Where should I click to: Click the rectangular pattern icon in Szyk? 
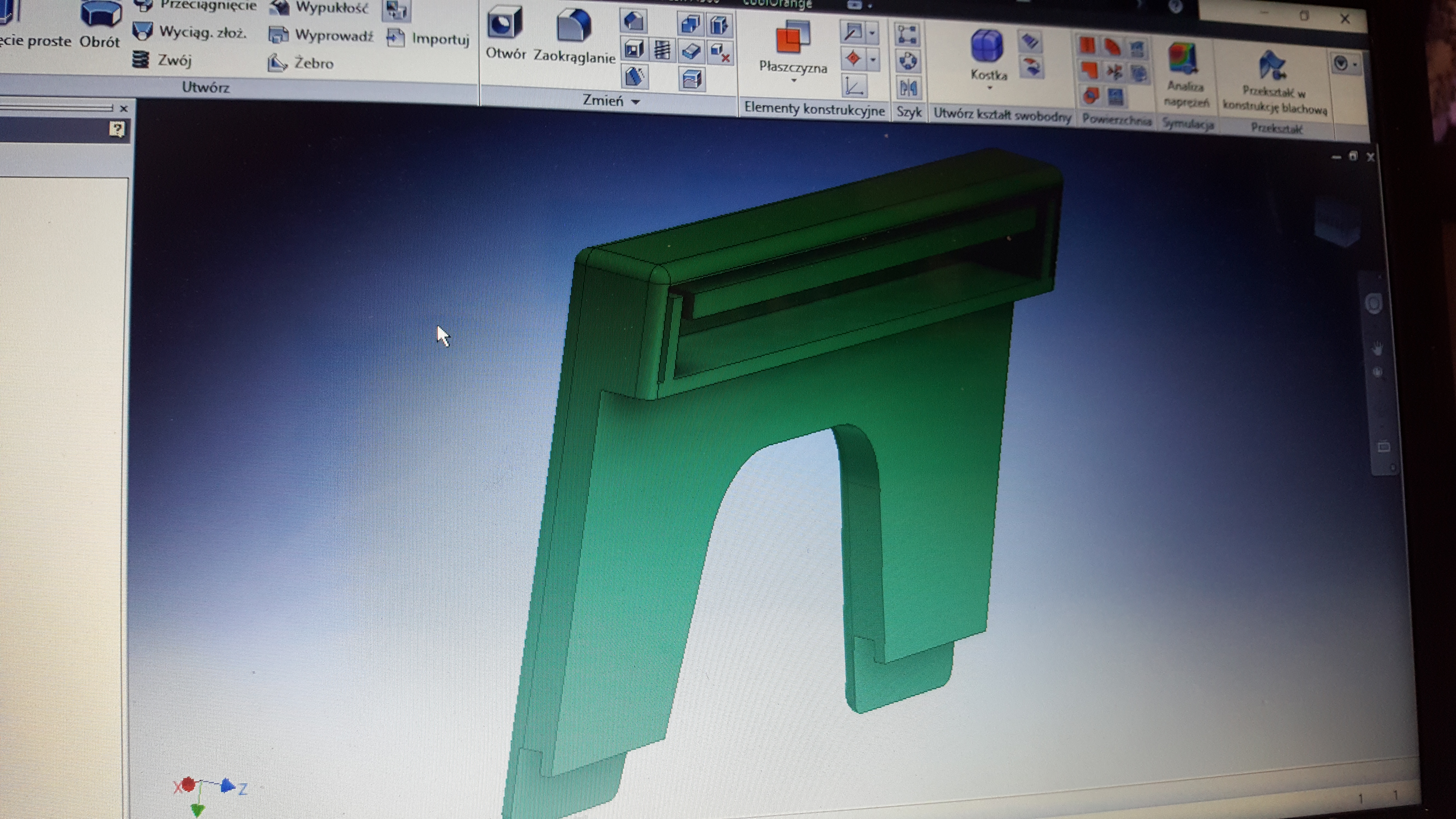click(x=907, y=35)
